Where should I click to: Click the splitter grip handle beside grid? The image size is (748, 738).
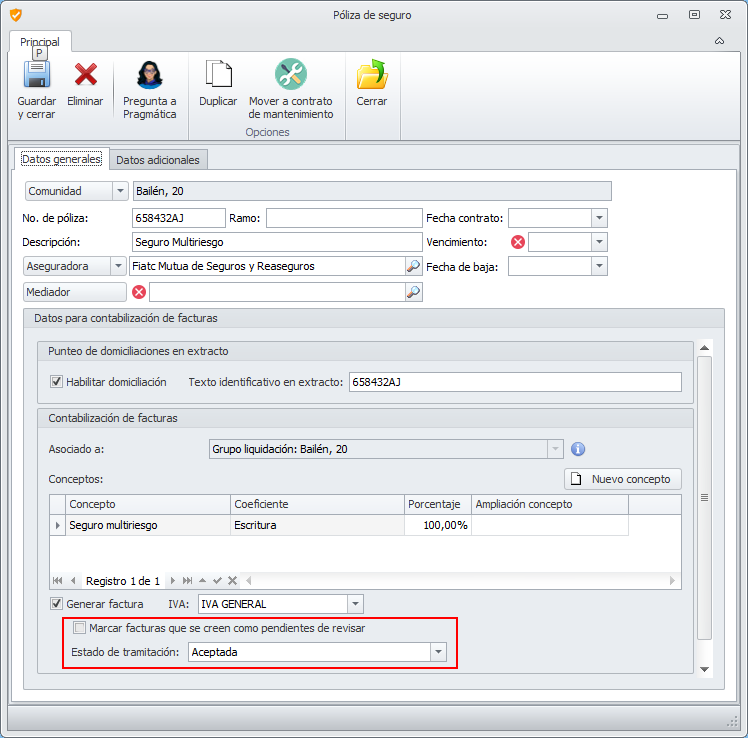coord(704,498)
